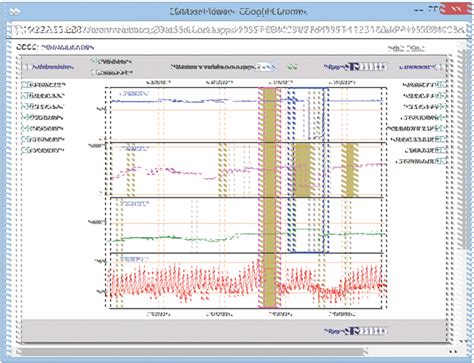Toggle the last checkbox in the right-hand list

coord(441,161)
